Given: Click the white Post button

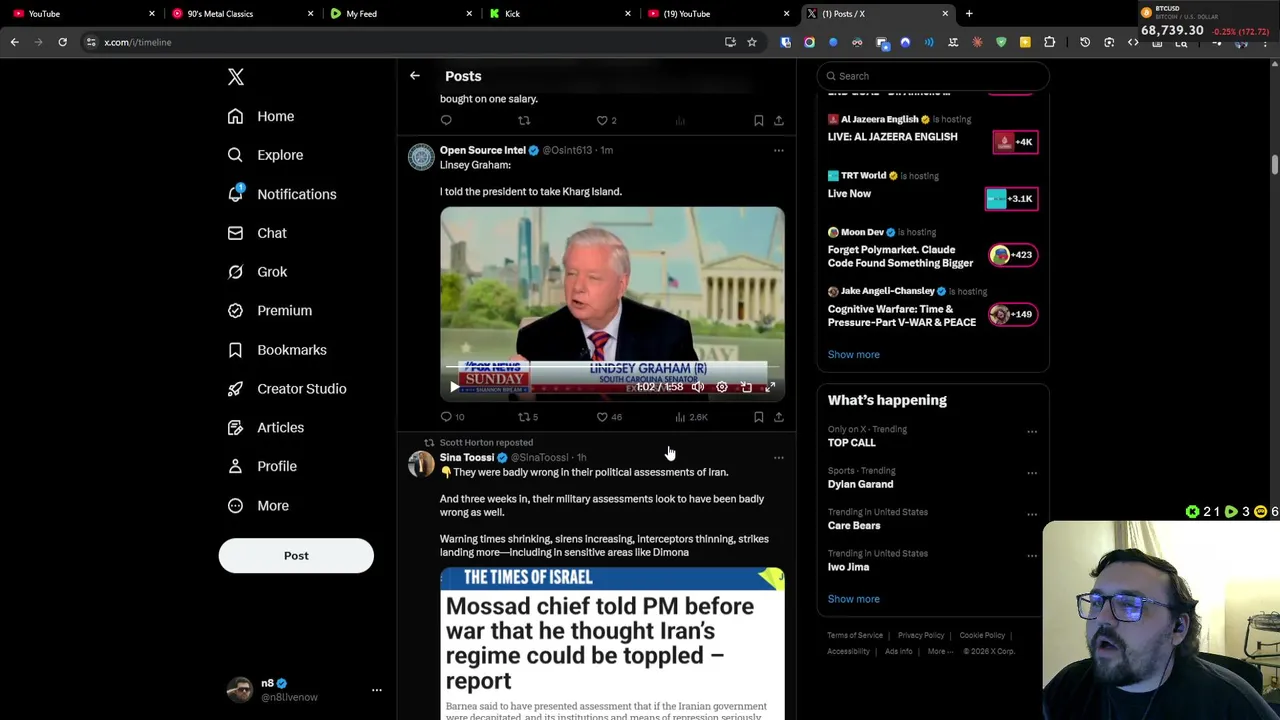Looking at the screenshot, I should (x=296, y=556).
